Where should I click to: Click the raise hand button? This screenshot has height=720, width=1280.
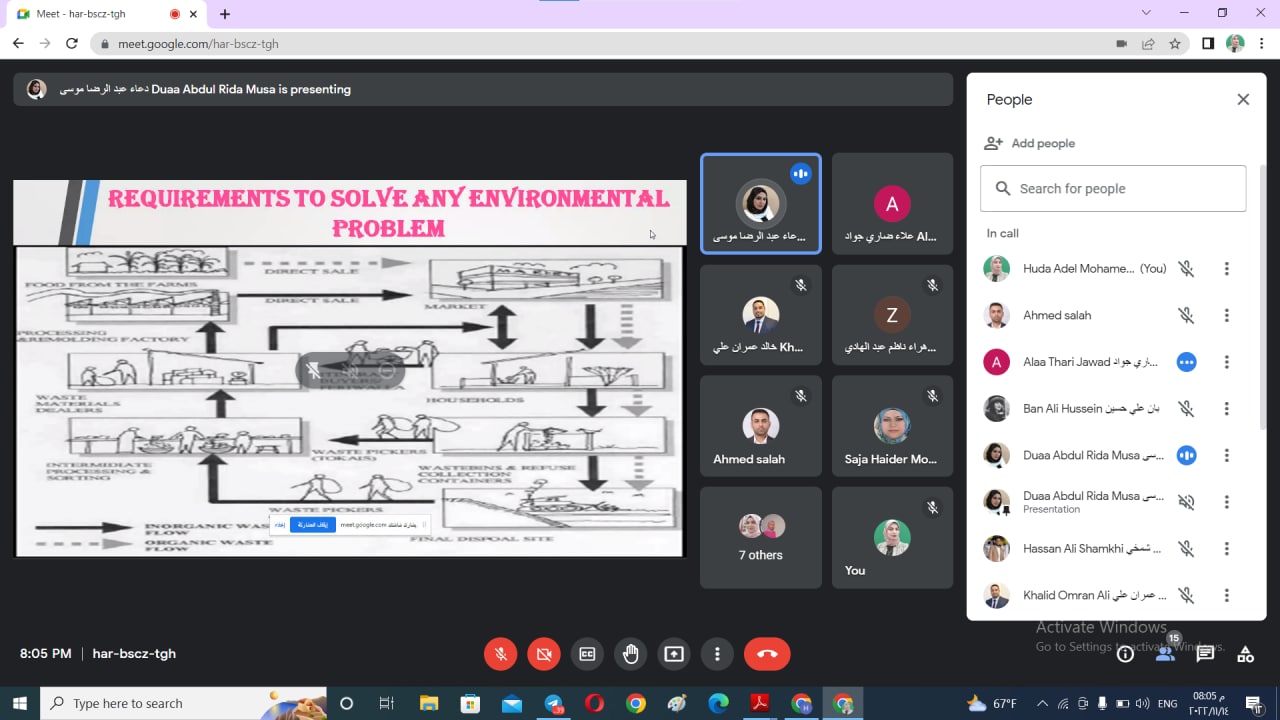point(630,654)
